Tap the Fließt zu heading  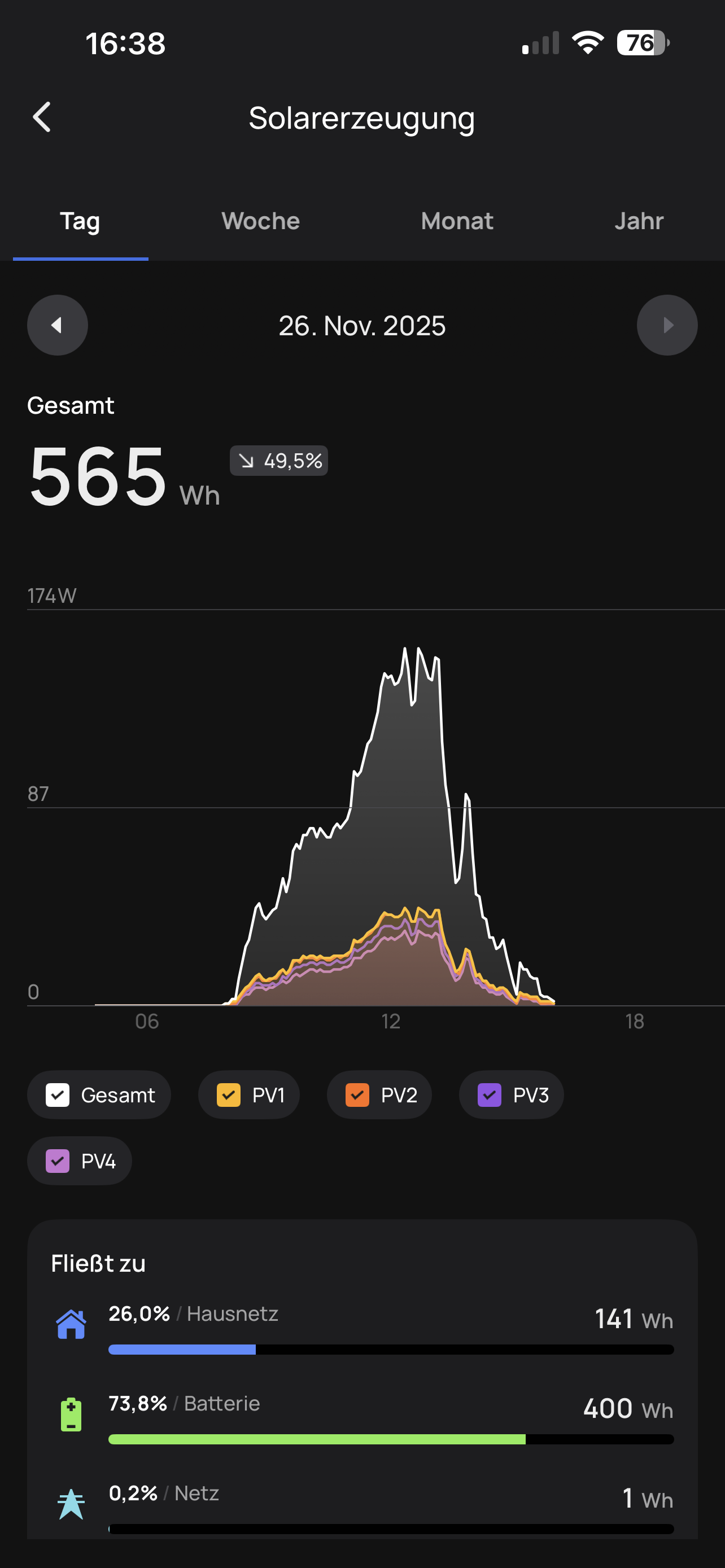pyautogui.click(x=98, y=1264)
